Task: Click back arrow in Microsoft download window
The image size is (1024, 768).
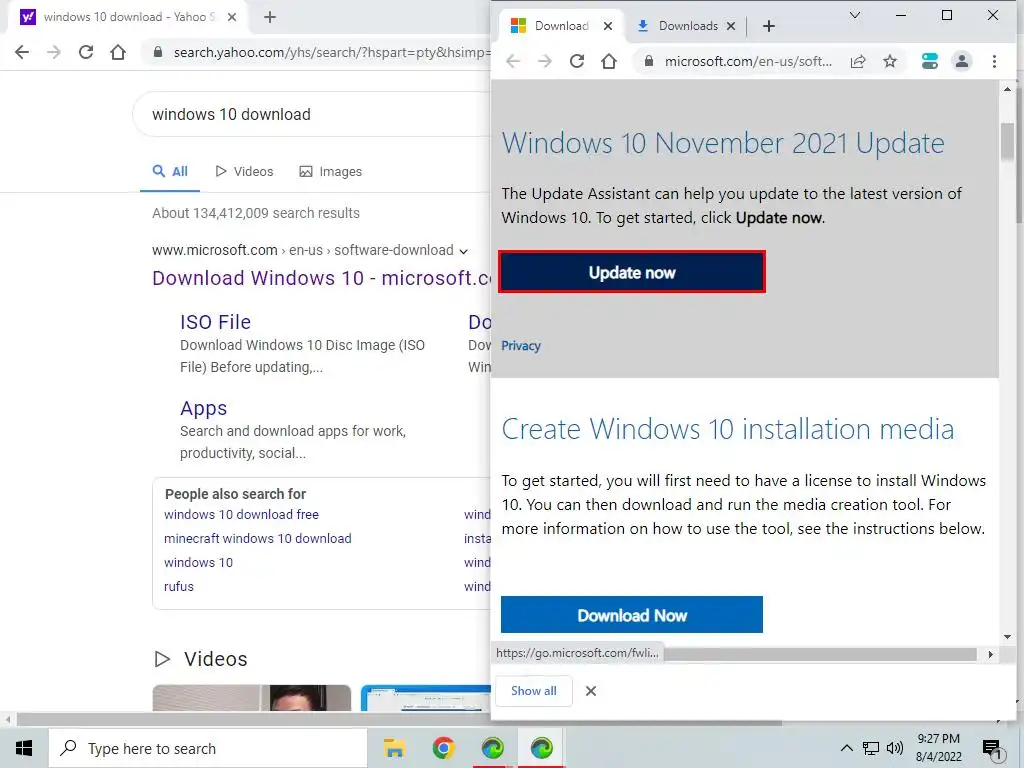Action: [513, 61]
